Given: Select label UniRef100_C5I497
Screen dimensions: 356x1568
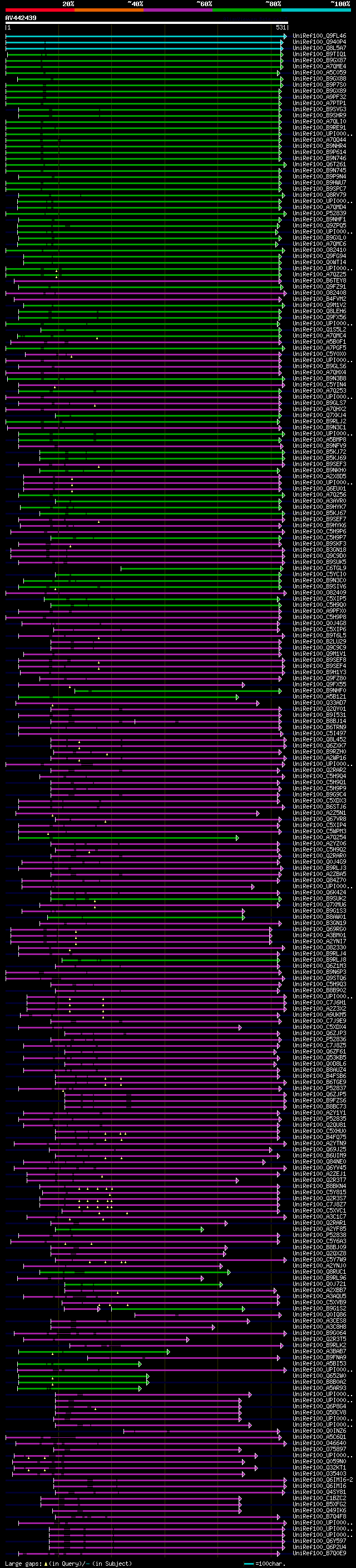Looking at the screenshot, I should [319, 734].
